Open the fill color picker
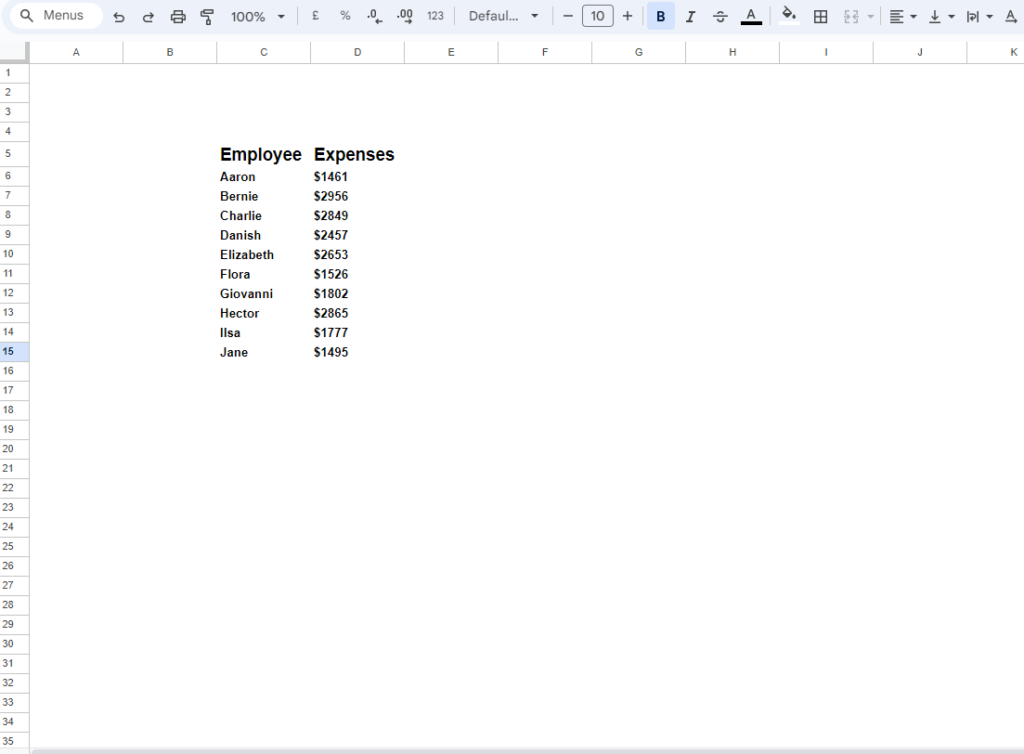Viewport: 1024px width, 754px height. [x=789, y=16]
